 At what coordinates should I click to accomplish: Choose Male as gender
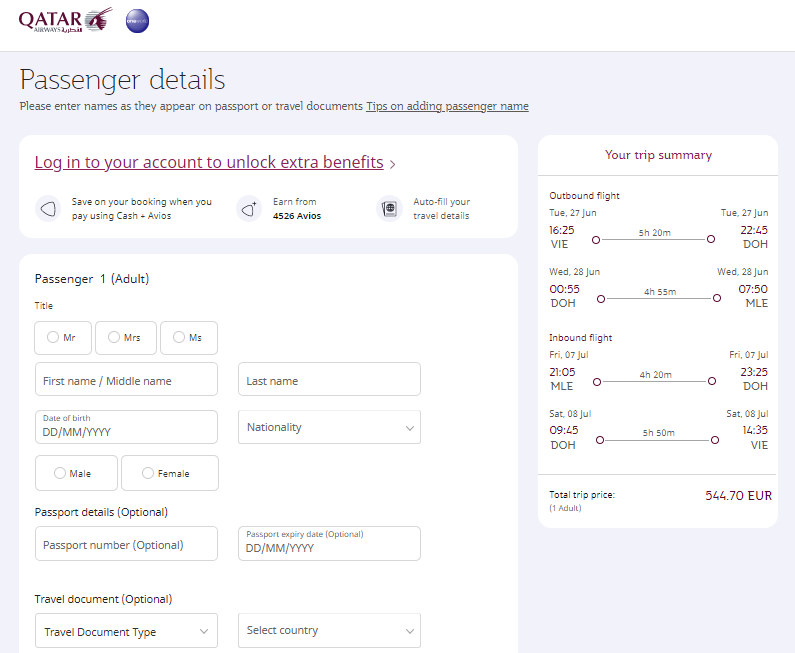pyautogui.click(x=76, y=473)
